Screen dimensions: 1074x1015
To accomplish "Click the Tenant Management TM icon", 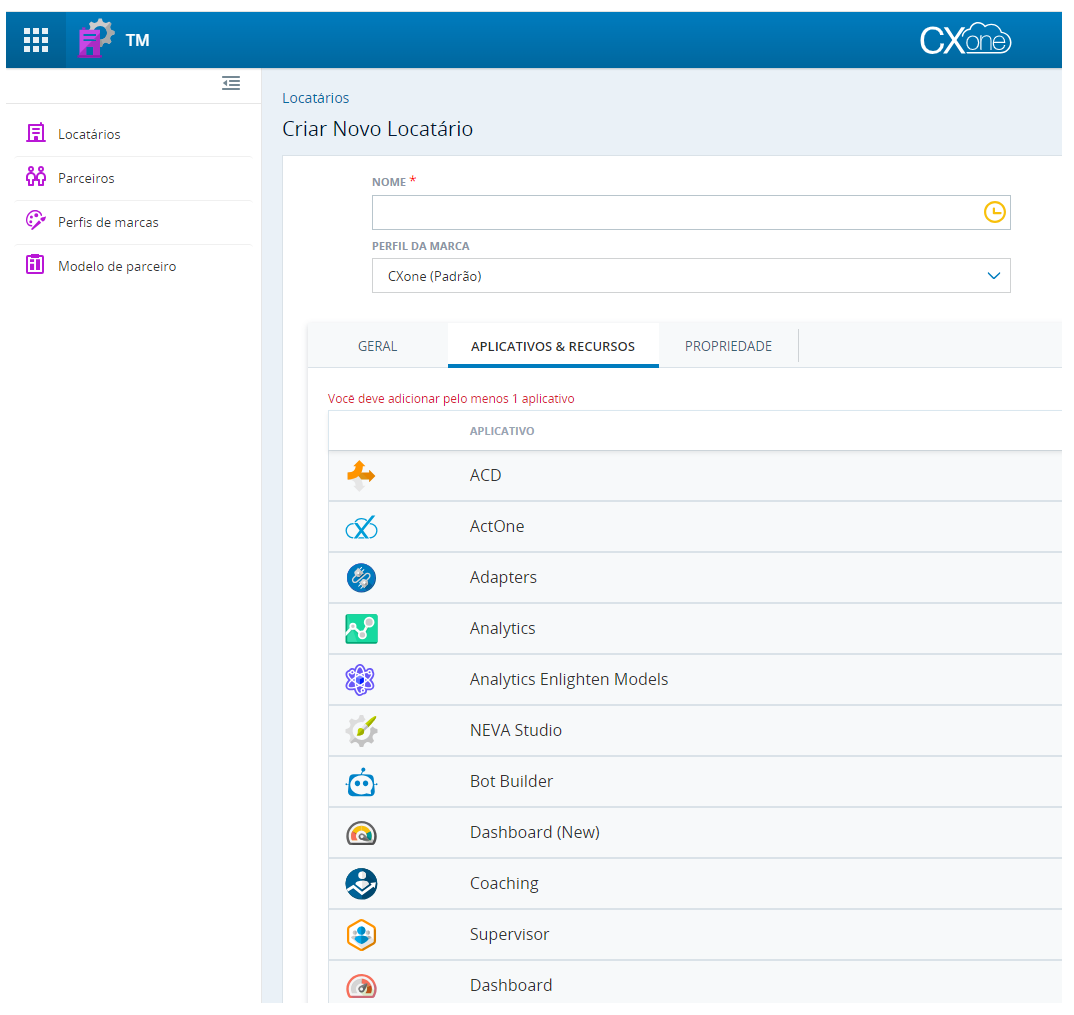I will pyautogui.click(x=96, y=39).
